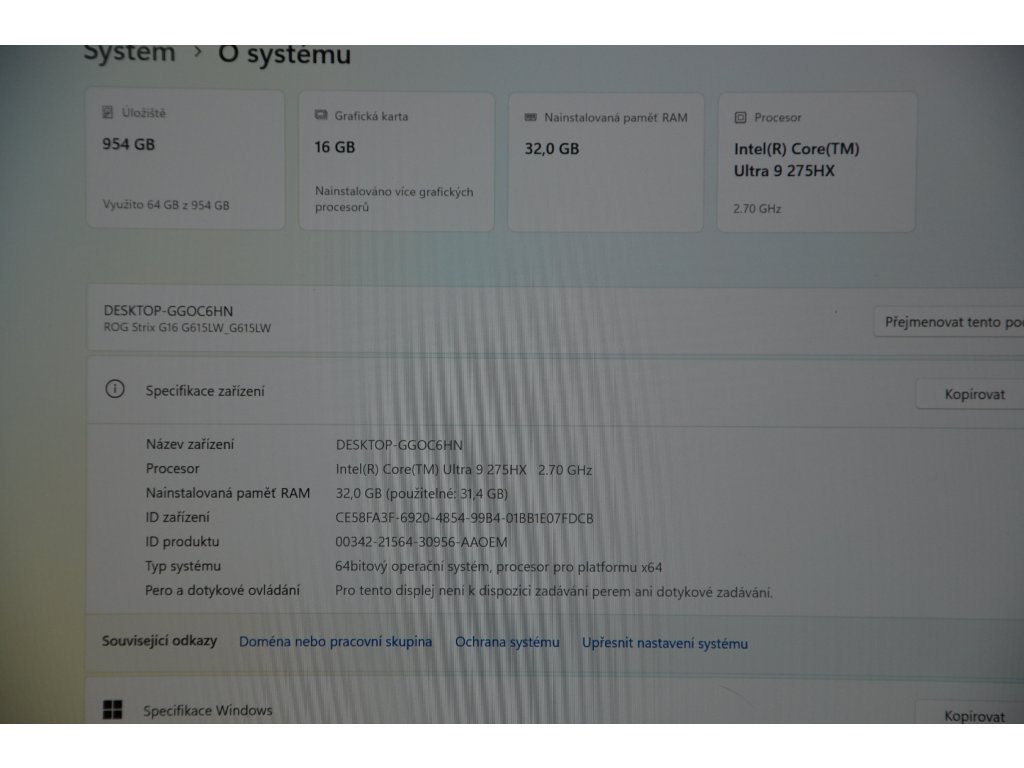This screenshot has width=1024, height=768.
Task: Select the Využito 64 GB z 954 GB text
Action: click(166, 205)
